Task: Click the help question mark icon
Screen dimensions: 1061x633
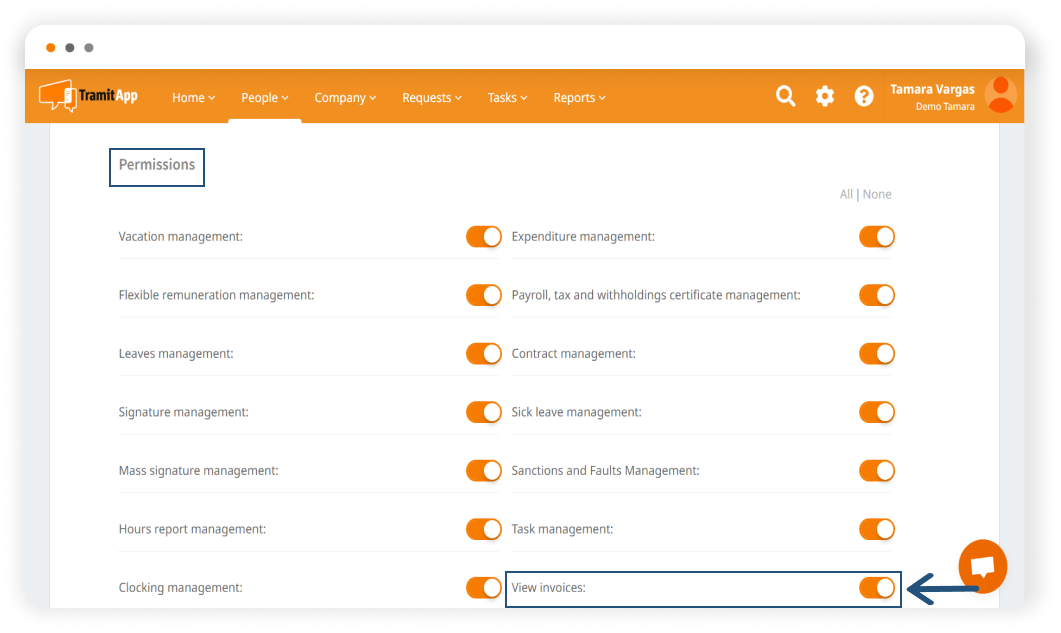Action: (864, 96)
